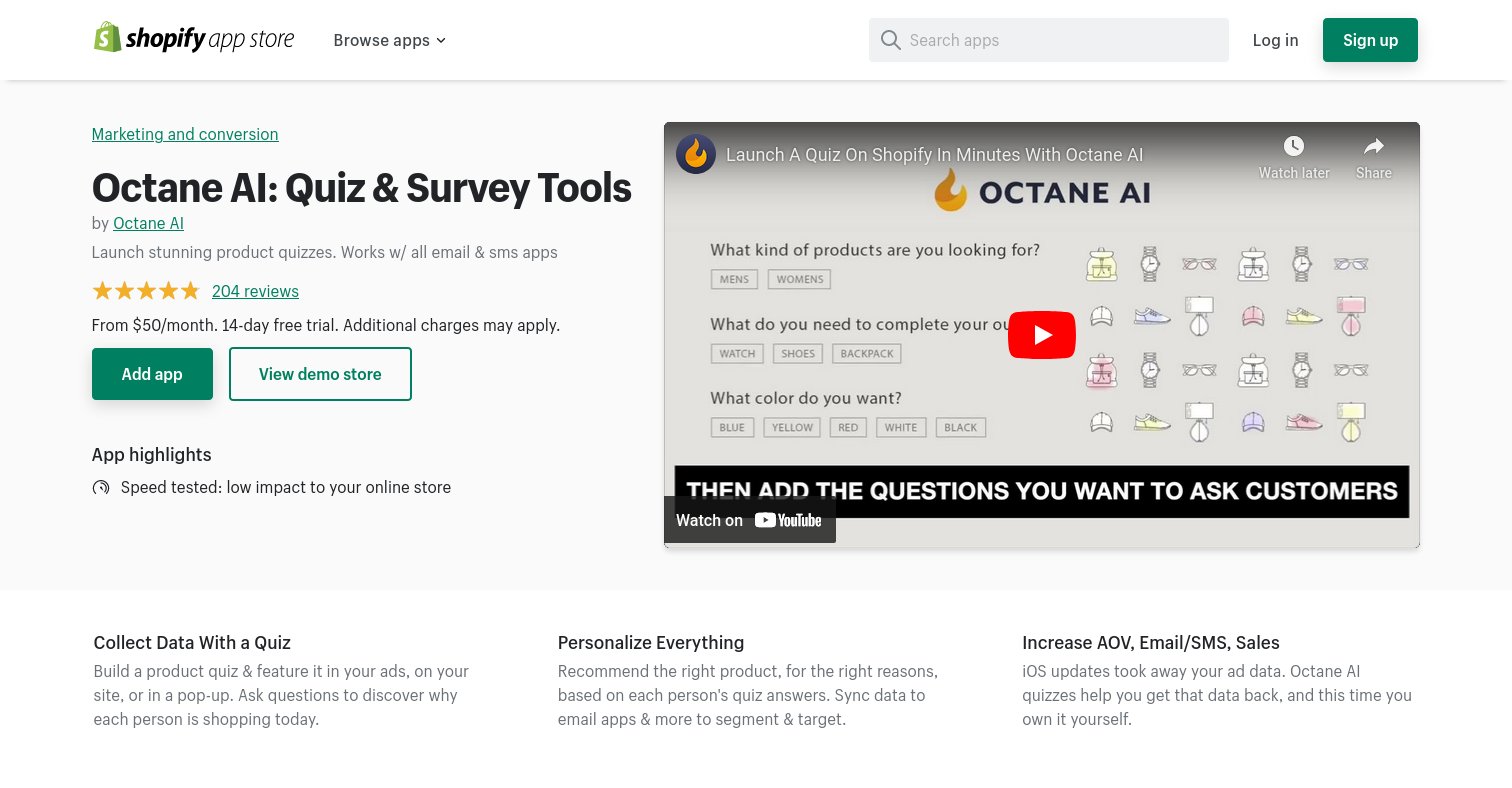Open View demo store
The width and height of the screenshot is (1512, 788).
[320, 374]
